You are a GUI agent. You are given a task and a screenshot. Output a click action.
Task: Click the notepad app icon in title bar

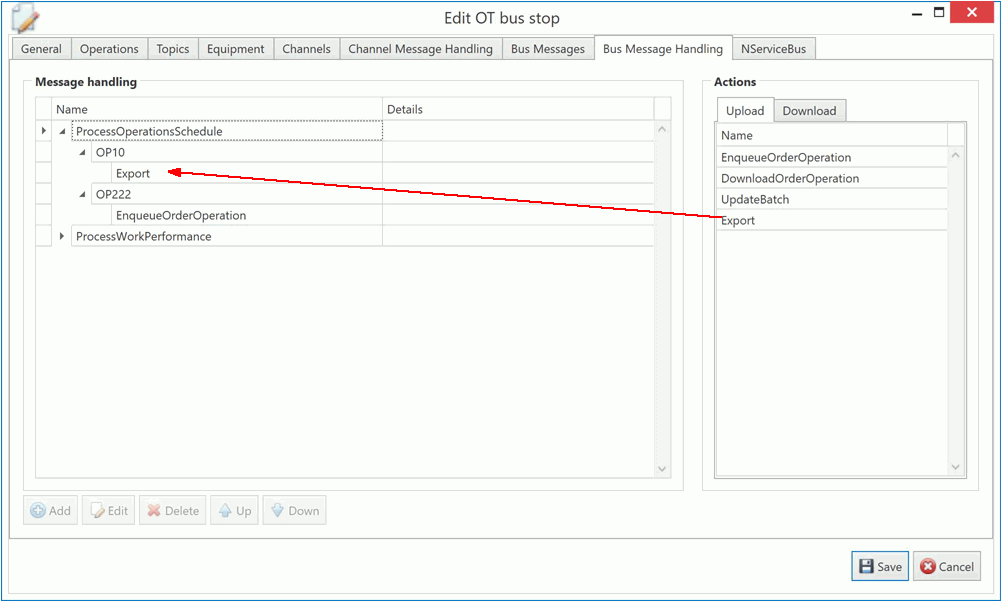point(25,18)
